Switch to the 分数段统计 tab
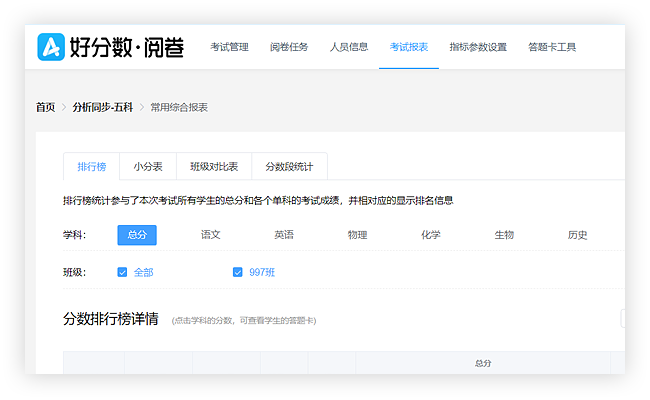Image resolution: width=650 pixels, height=400 pixels. point(288,167)
